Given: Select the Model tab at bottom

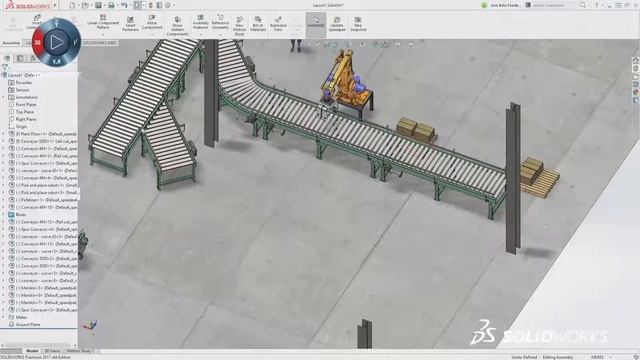Looking at the screenshot, I should (32, 351).
